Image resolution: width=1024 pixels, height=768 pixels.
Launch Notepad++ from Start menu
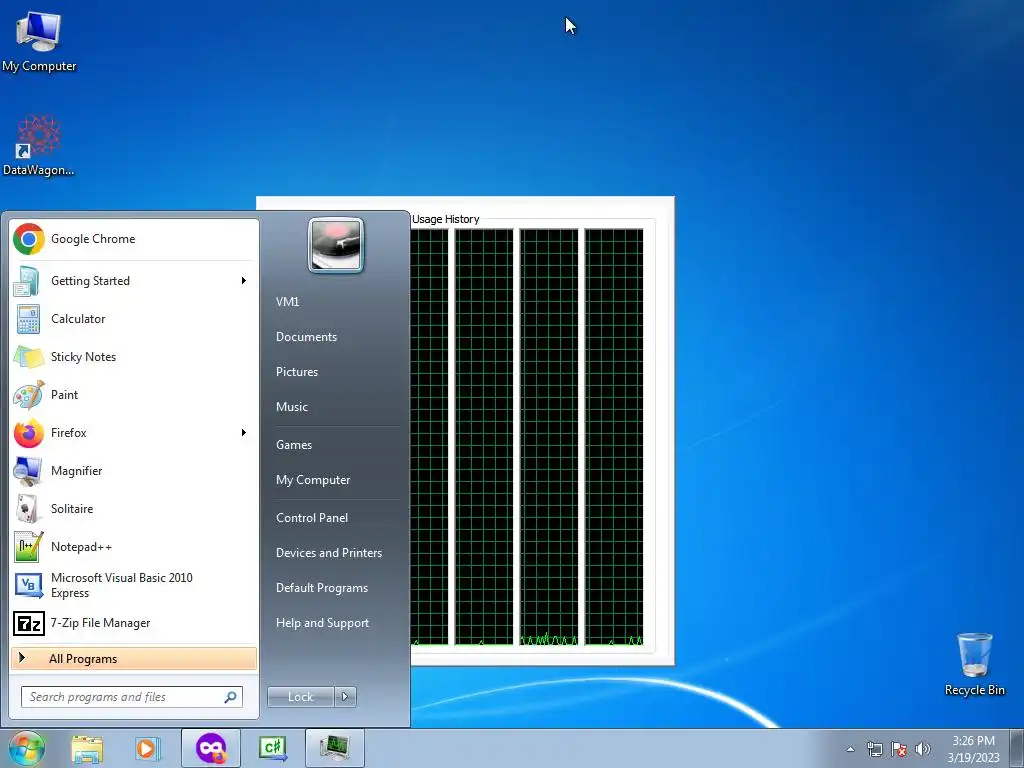pos(134,547)
